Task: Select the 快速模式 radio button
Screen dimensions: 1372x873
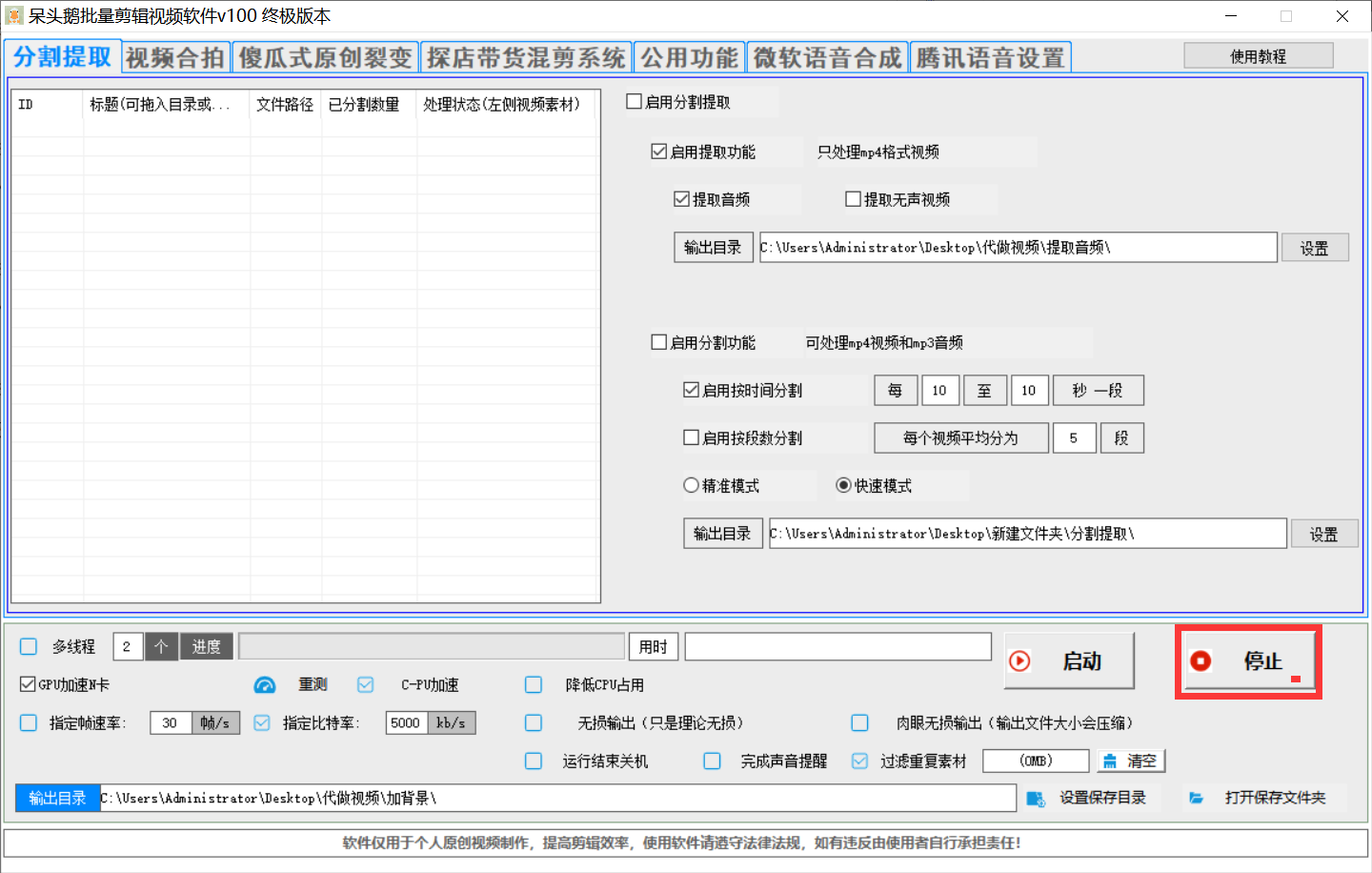Action: (843, 484)
